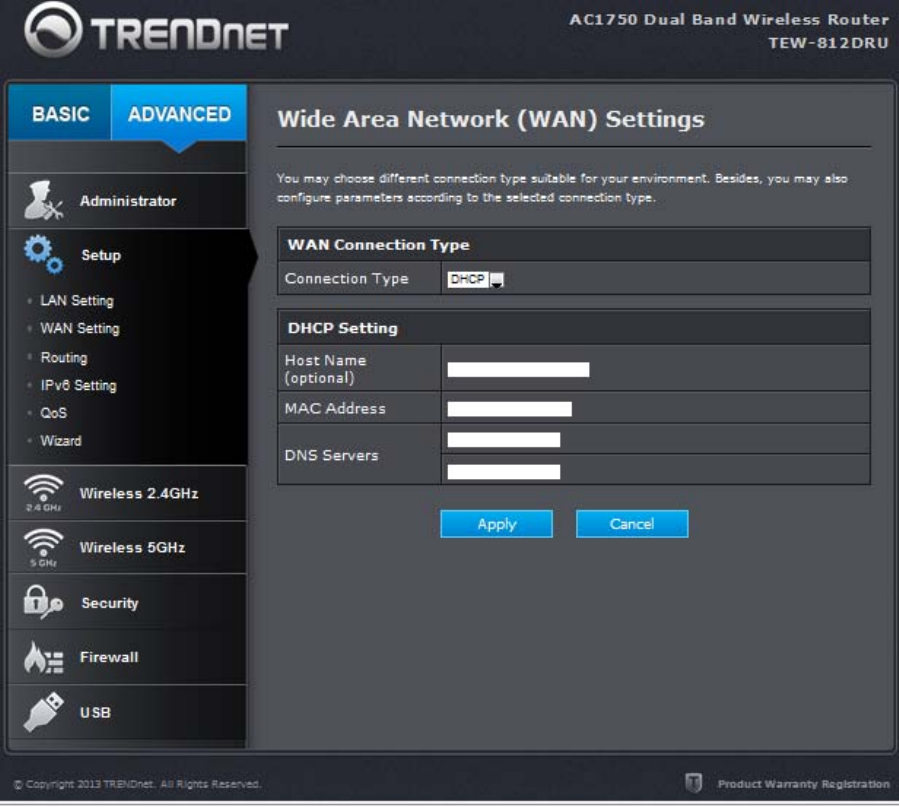Click the Setup gears icon

44,254
